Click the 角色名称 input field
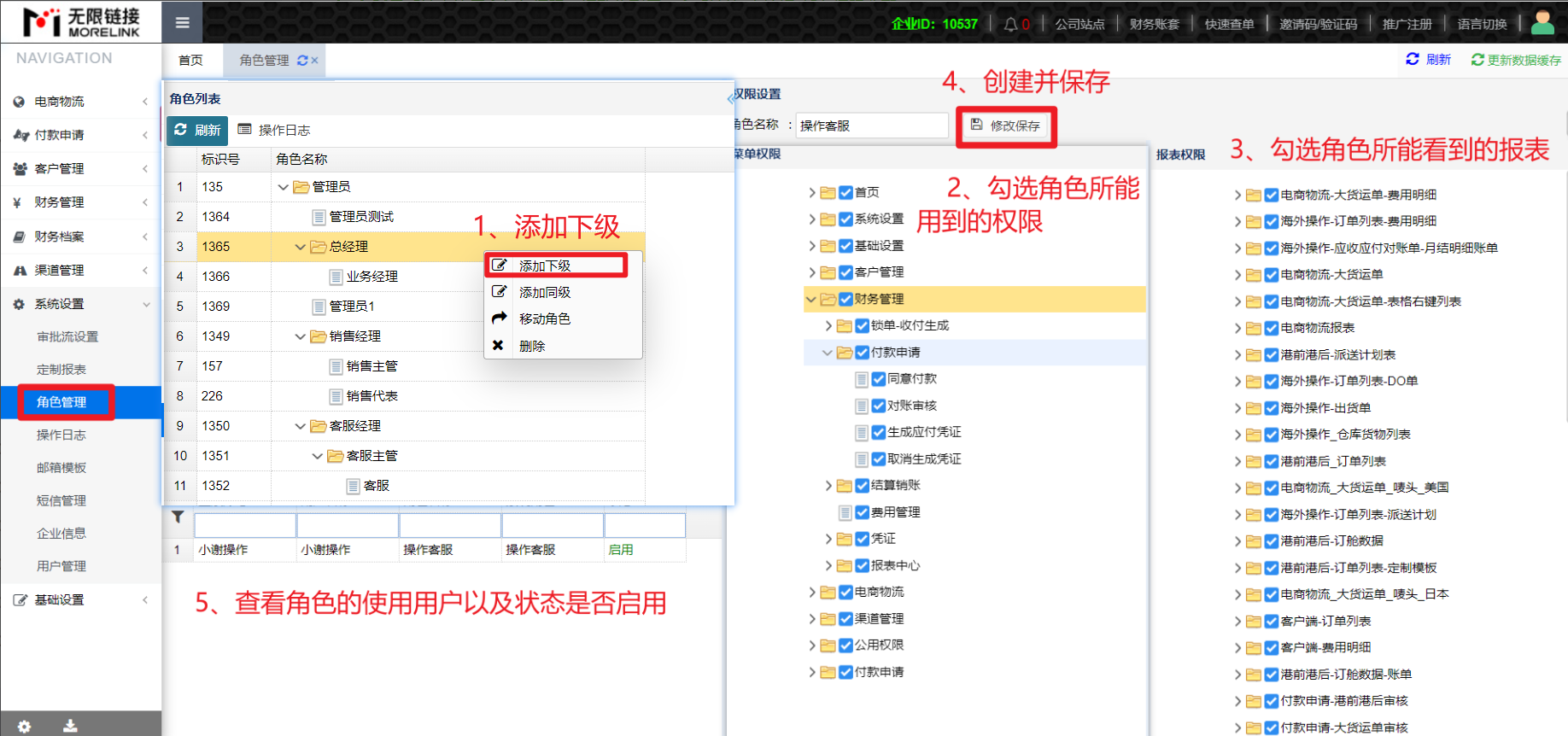The height and width of the screenshot is (736, 1568). pos(871,126)
